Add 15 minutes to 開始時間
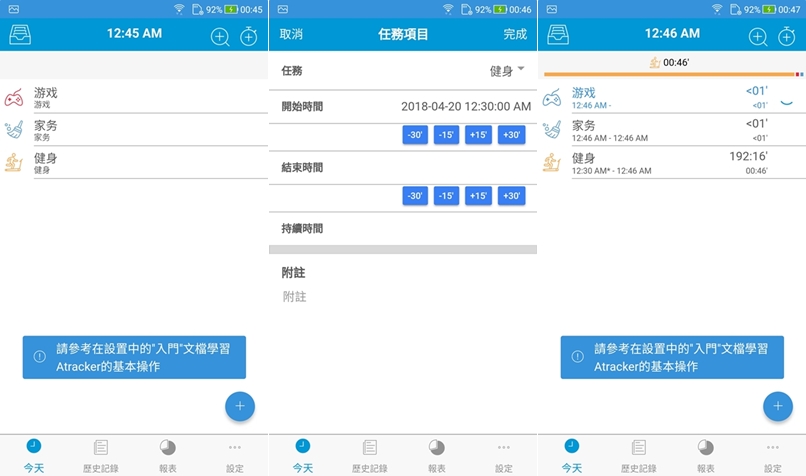806x476 pixels. (x=478, y=135)
